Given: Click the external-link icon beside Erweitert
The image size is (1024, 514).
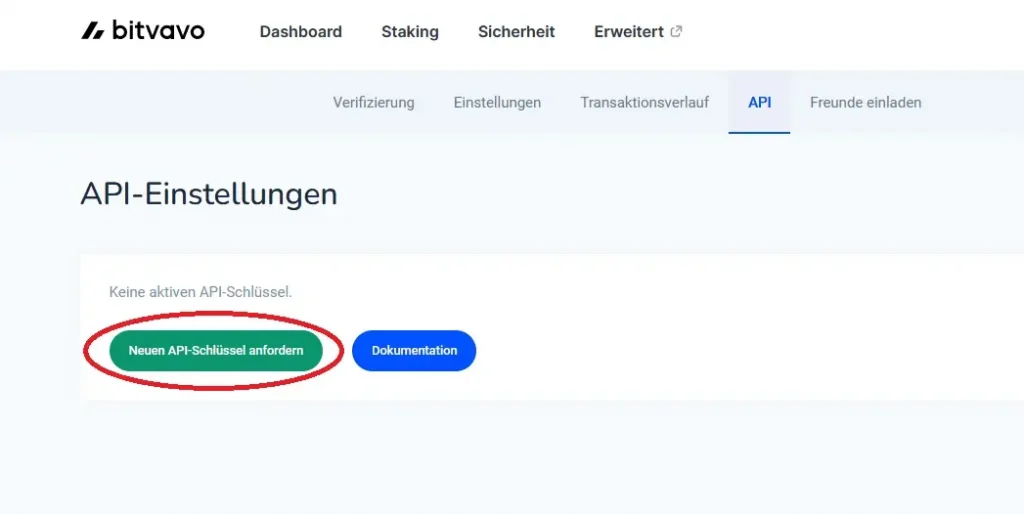Looking at the screenshot, I should pos(677,31).
